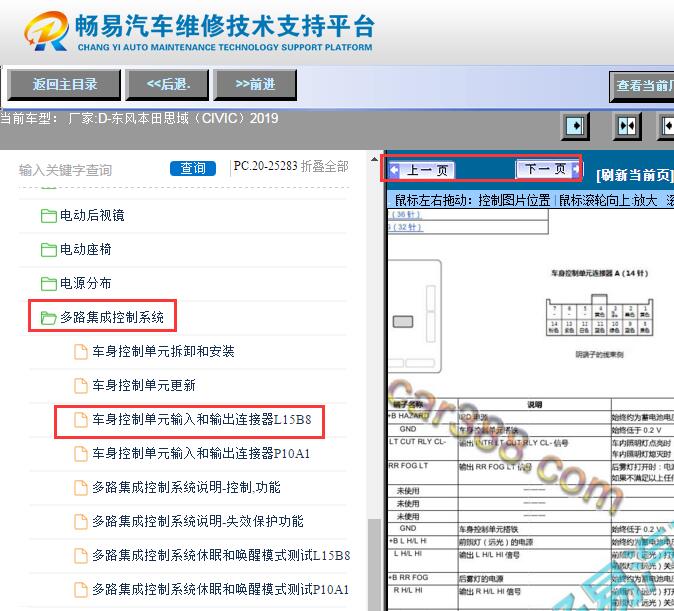Viewport: 674px width, 611px height.
Task: Open 车身控制单元输入和输出连接器P10A1
Action: [201, 453]
